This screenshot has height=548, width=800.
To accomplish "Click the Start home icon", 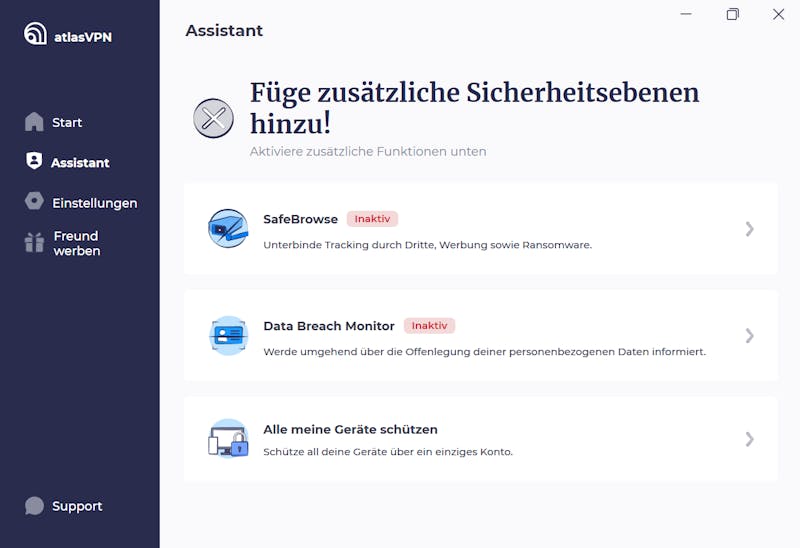I will pyautogui.click(x=34, y=122).
